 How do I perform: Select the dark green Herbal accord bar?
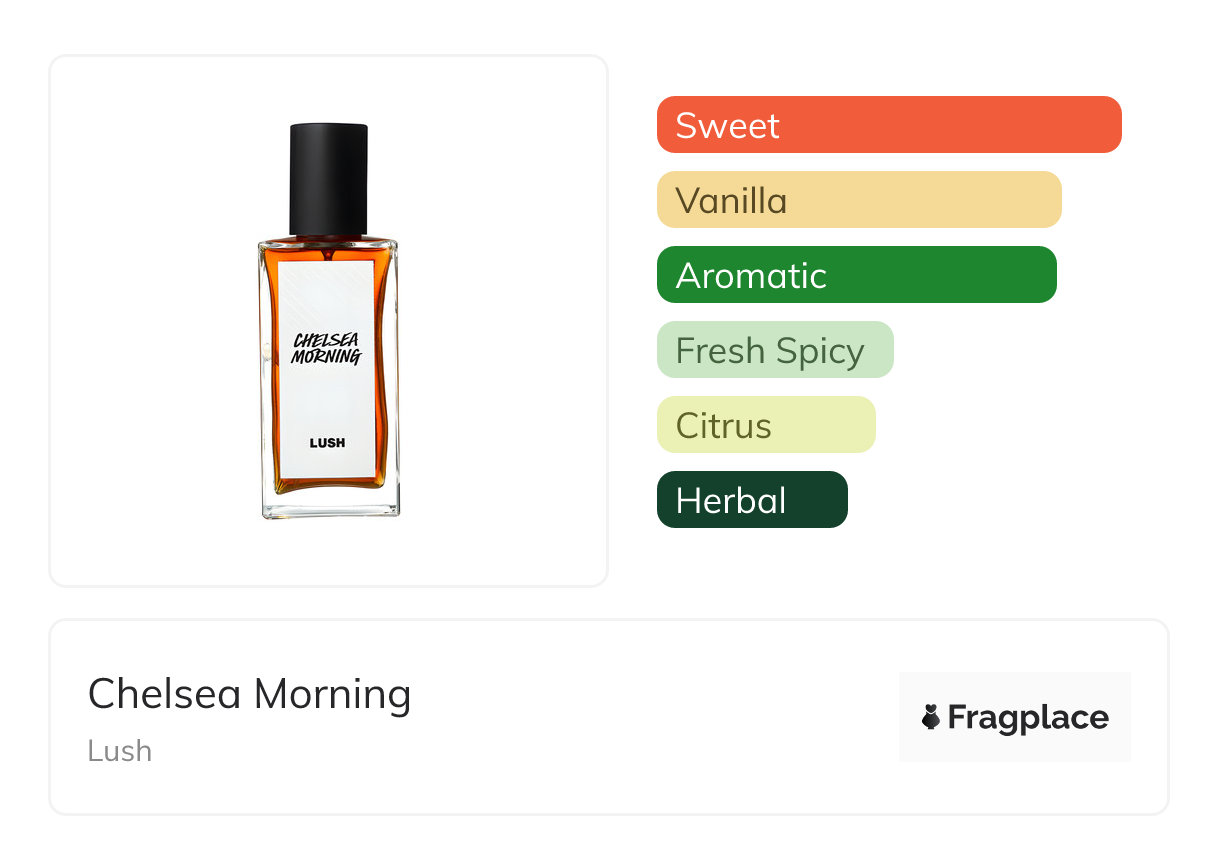[751, 500]
